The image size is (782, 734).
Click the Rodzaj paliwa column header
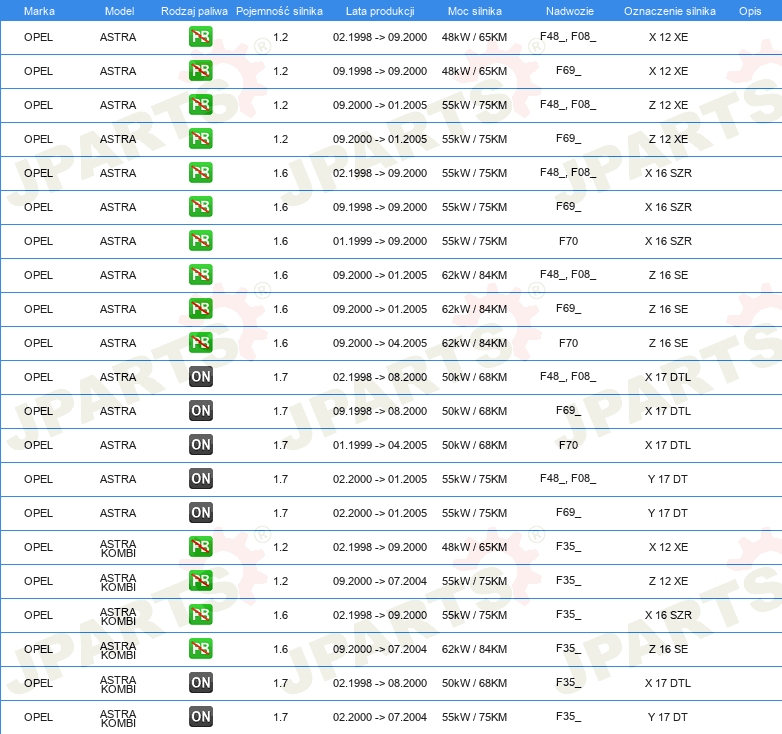coord(194,11)
